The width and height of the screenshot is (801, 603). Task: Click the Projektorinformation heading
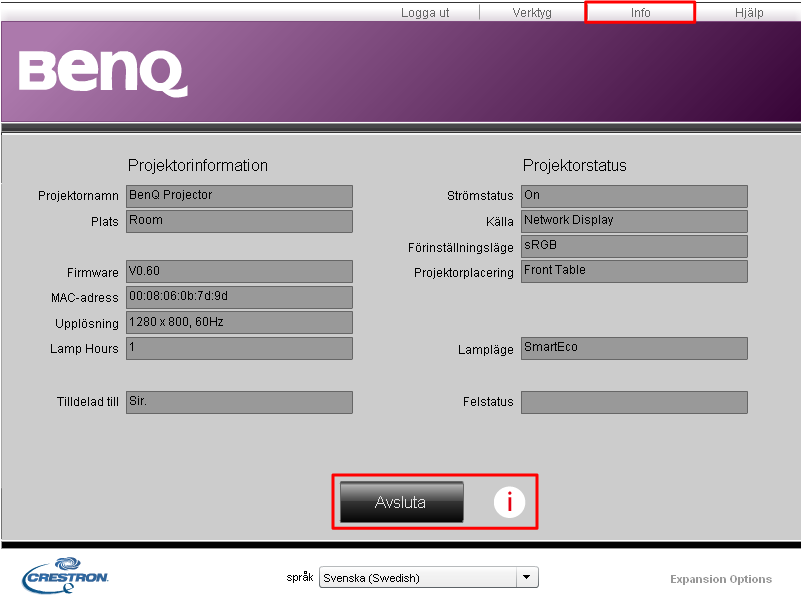tap(198, 166)
